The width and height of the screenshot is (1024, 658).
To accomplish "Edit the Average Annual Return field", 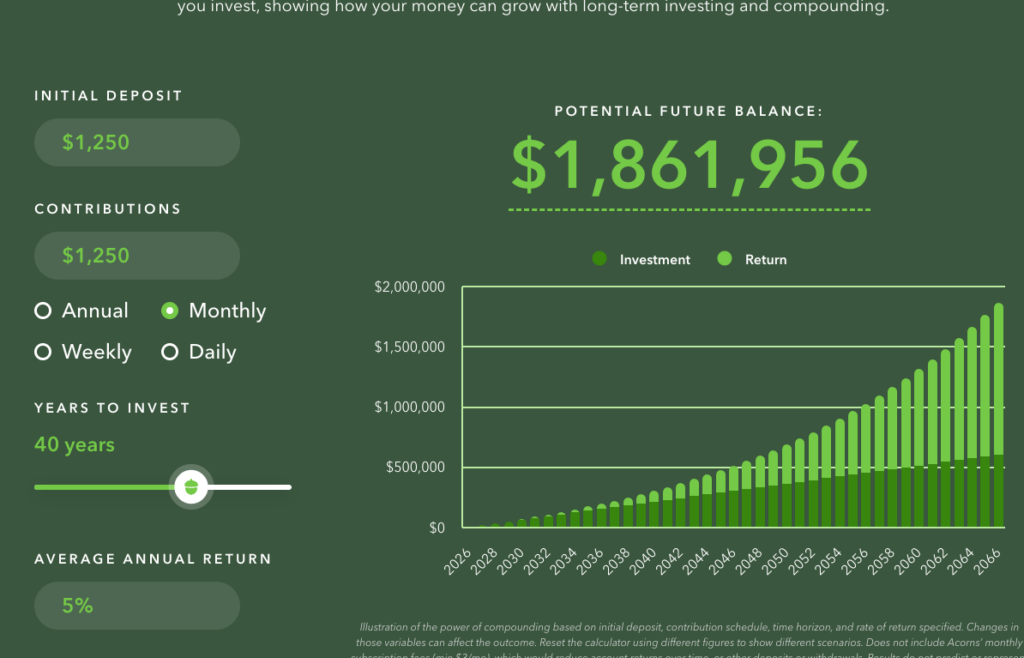I will (137, 606).
